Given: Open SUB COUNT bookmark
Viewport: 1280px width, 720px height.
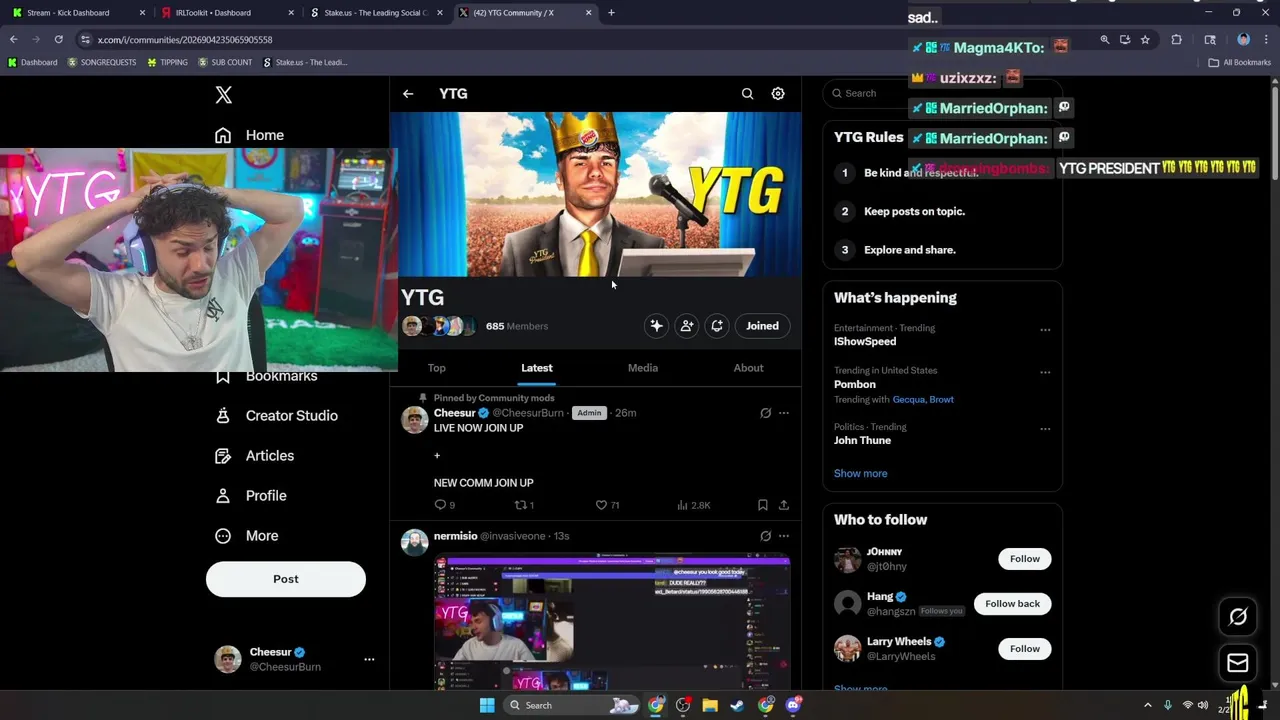Looking at the screenshot, I should [x=225, y=62].
